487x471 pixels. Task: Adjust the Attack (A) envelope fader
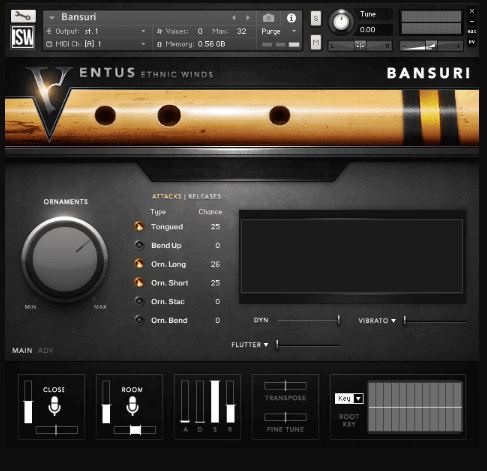click(x=185, y=402)
